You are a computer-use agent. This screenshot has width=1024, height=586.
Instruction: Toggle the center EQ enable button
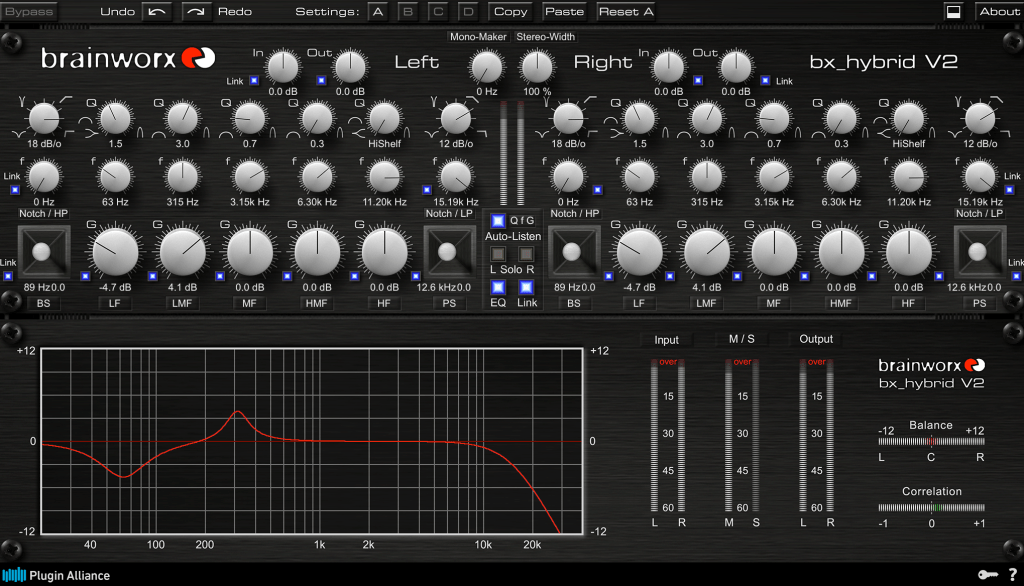[498, 288]
